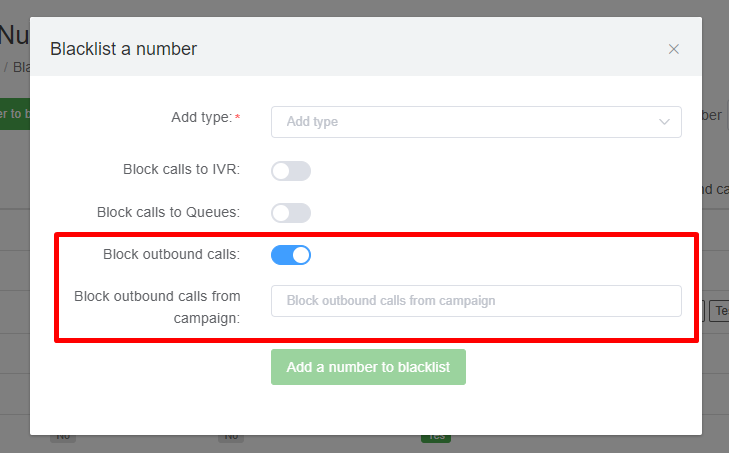The image size is (729, 453).
Task: Click the Blacklist a number dialog title
Action: pos(124,48)
